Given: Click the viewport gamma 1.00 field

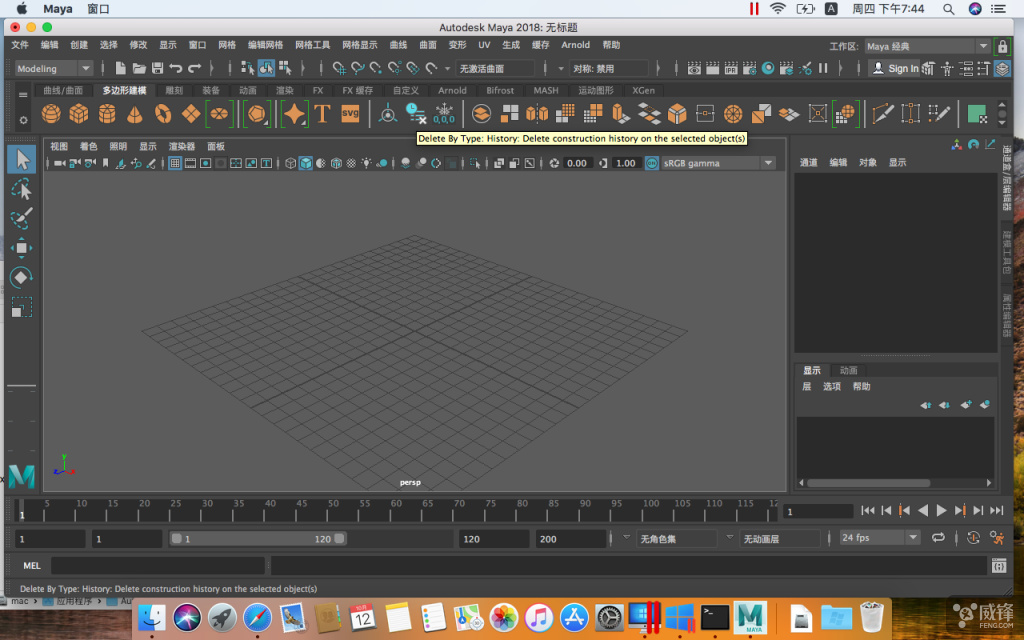Looking at the screenshot, I should [626, 163].
